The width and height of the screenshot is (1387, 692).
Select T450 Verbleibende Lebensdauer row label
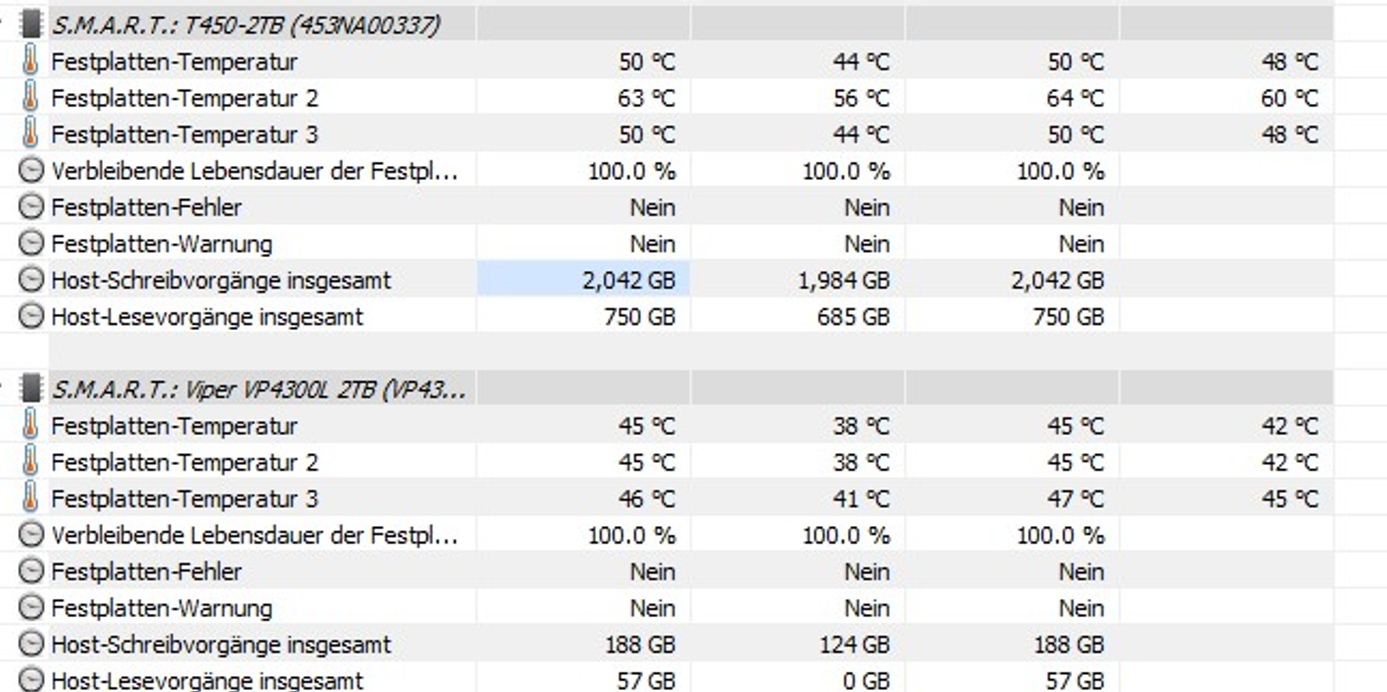tap(254, 171)
